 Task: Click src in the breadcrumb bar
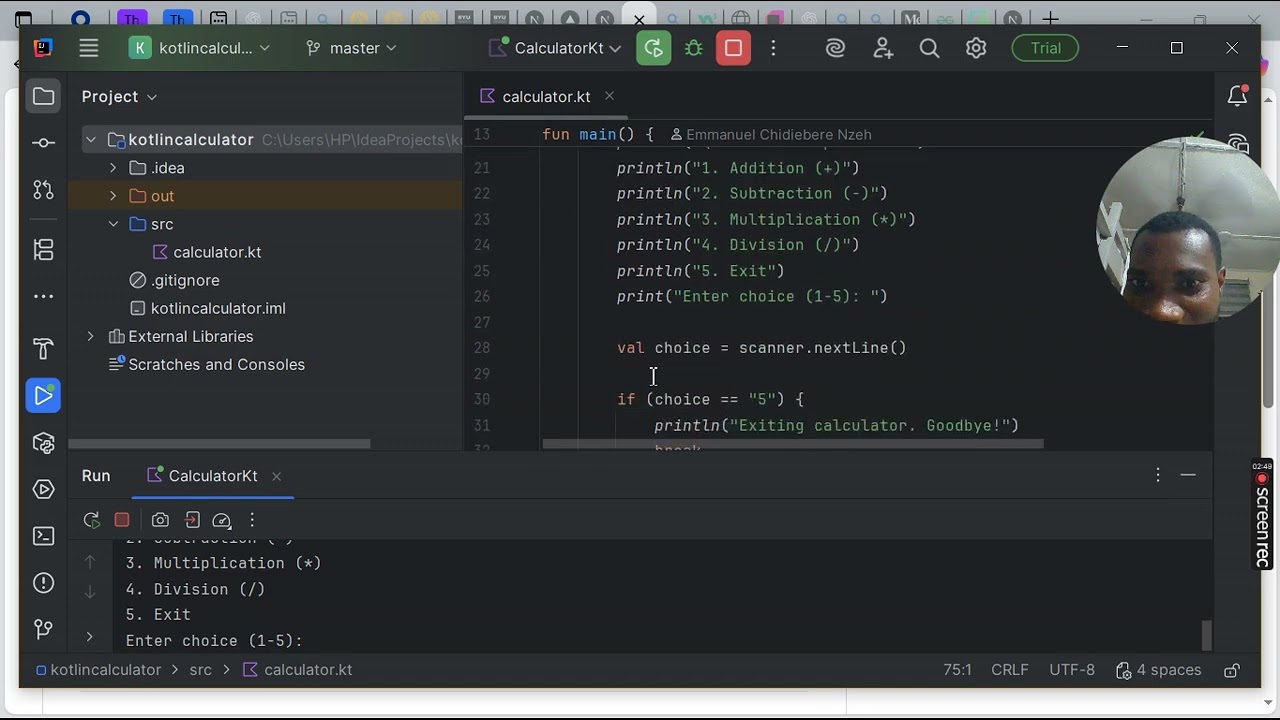pos(200,670)
